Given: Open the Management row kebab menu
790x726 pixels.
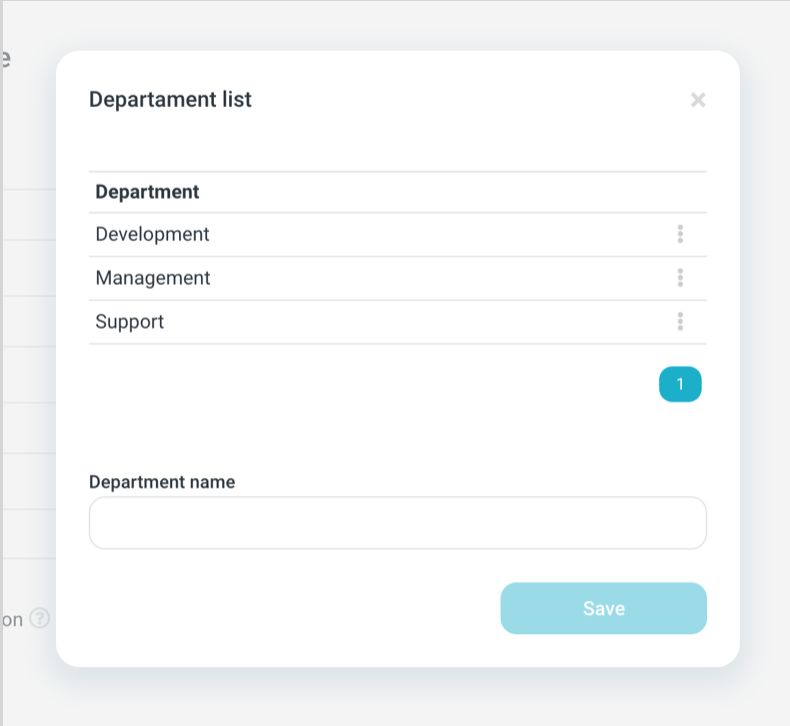Looking at the screenshot, I should click(680, 277).
